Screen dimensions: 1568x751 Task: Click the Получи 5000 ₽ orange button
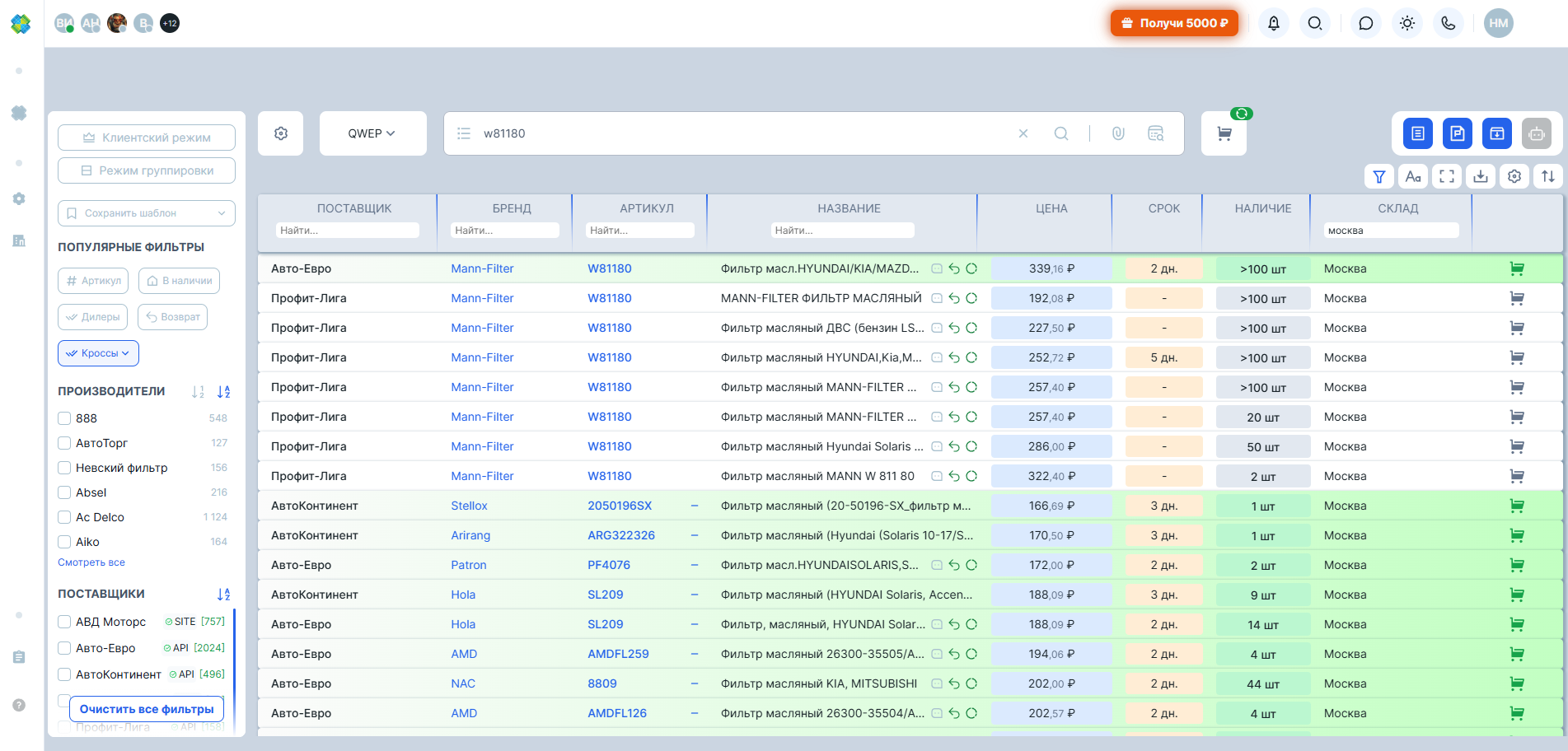[x=1174, y=23]
